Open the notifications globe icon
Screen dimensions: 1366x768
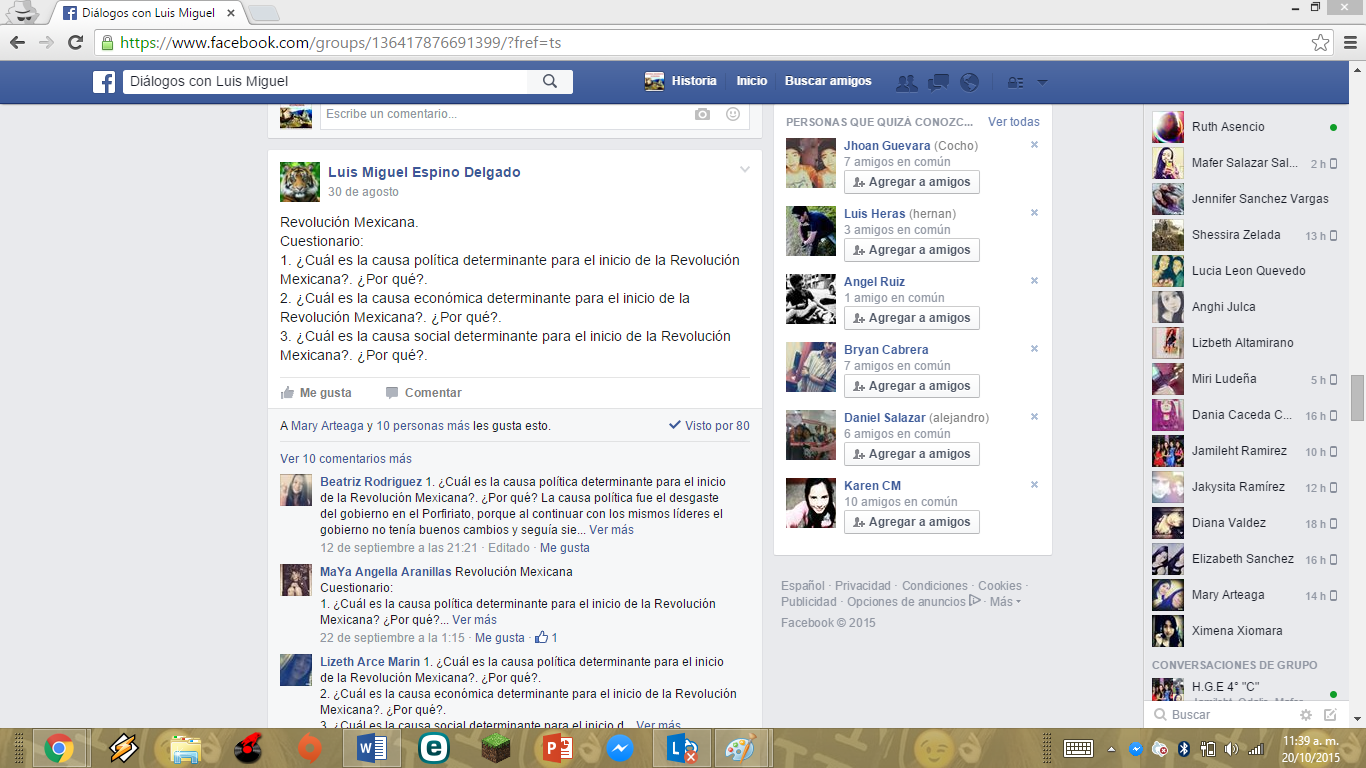[x=968, y=82]
